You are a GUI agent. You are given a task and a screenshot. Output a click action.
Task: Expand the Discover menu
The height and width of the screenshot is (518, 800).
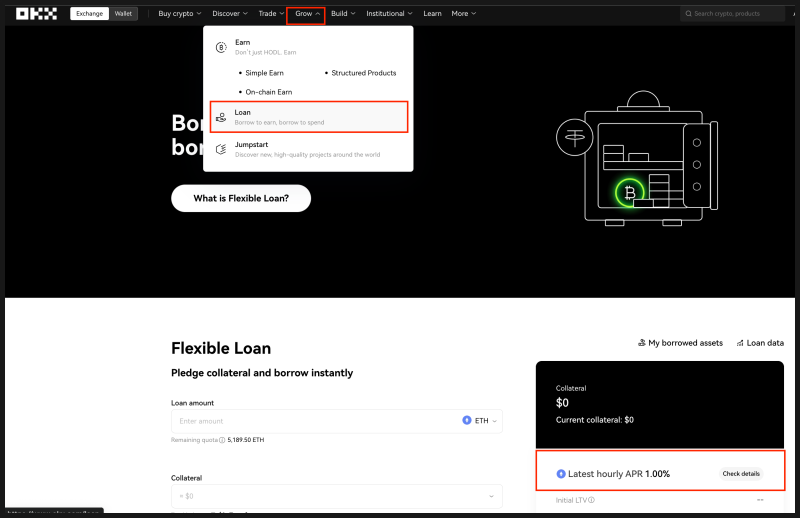tap(230, 14)
